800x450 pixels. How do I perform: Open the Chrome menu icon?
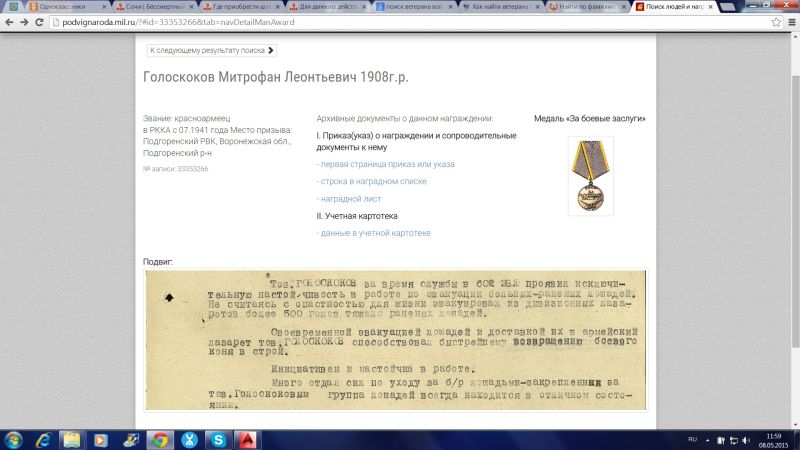pos(787,22)
